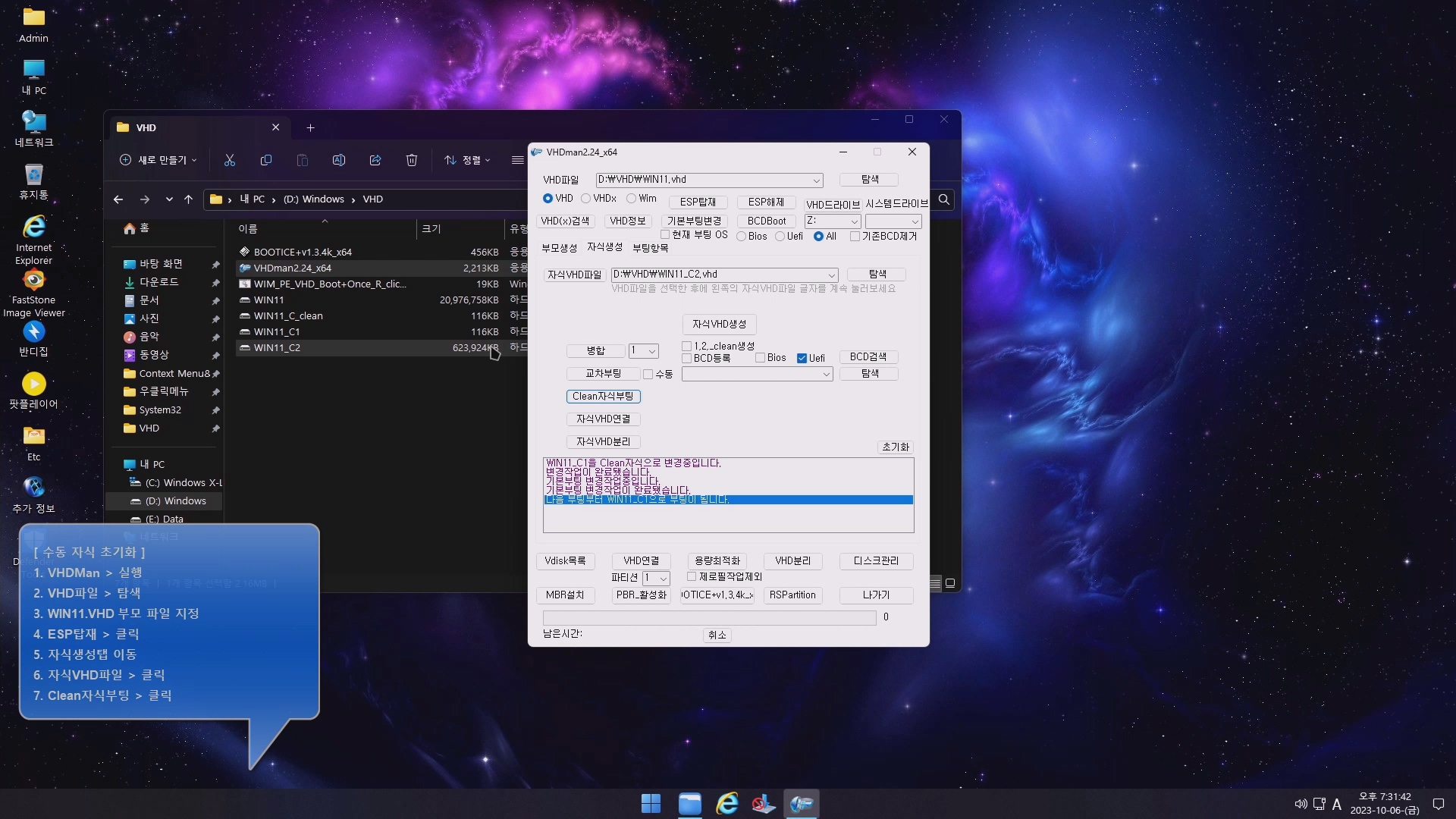Open Internet Explorer from the taskbar
Image resolution: width=1456 pixels, height=819 pixels.
coord(727,804)
